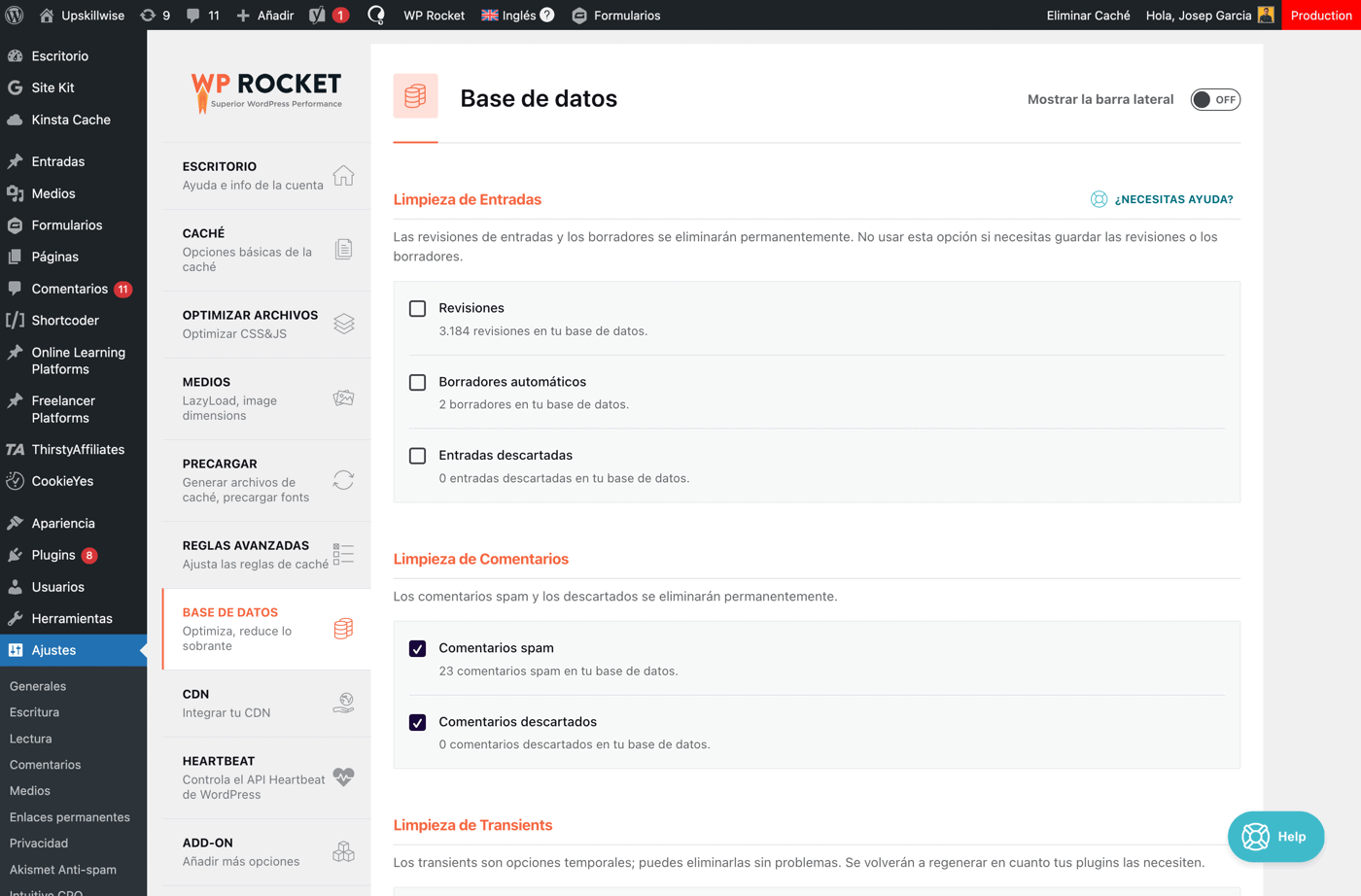Open the Añadir new content menu
Viewport: 1361px width, 896px height.
[x=264, y=16]
